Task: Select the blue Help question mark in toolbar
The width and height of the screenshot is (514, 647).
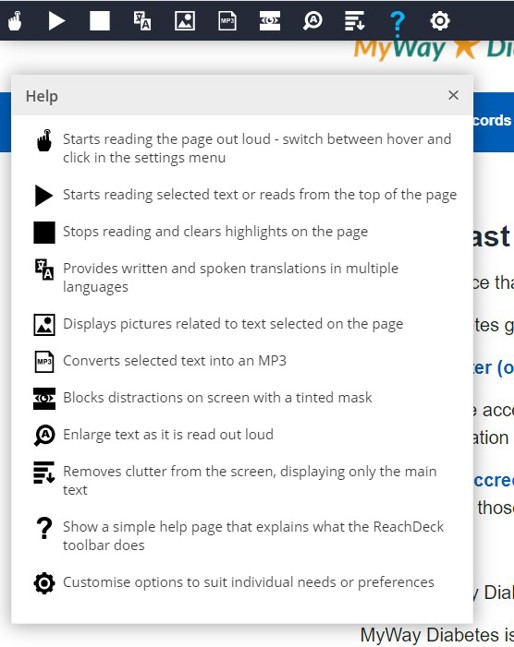Action: pos(398,21)
